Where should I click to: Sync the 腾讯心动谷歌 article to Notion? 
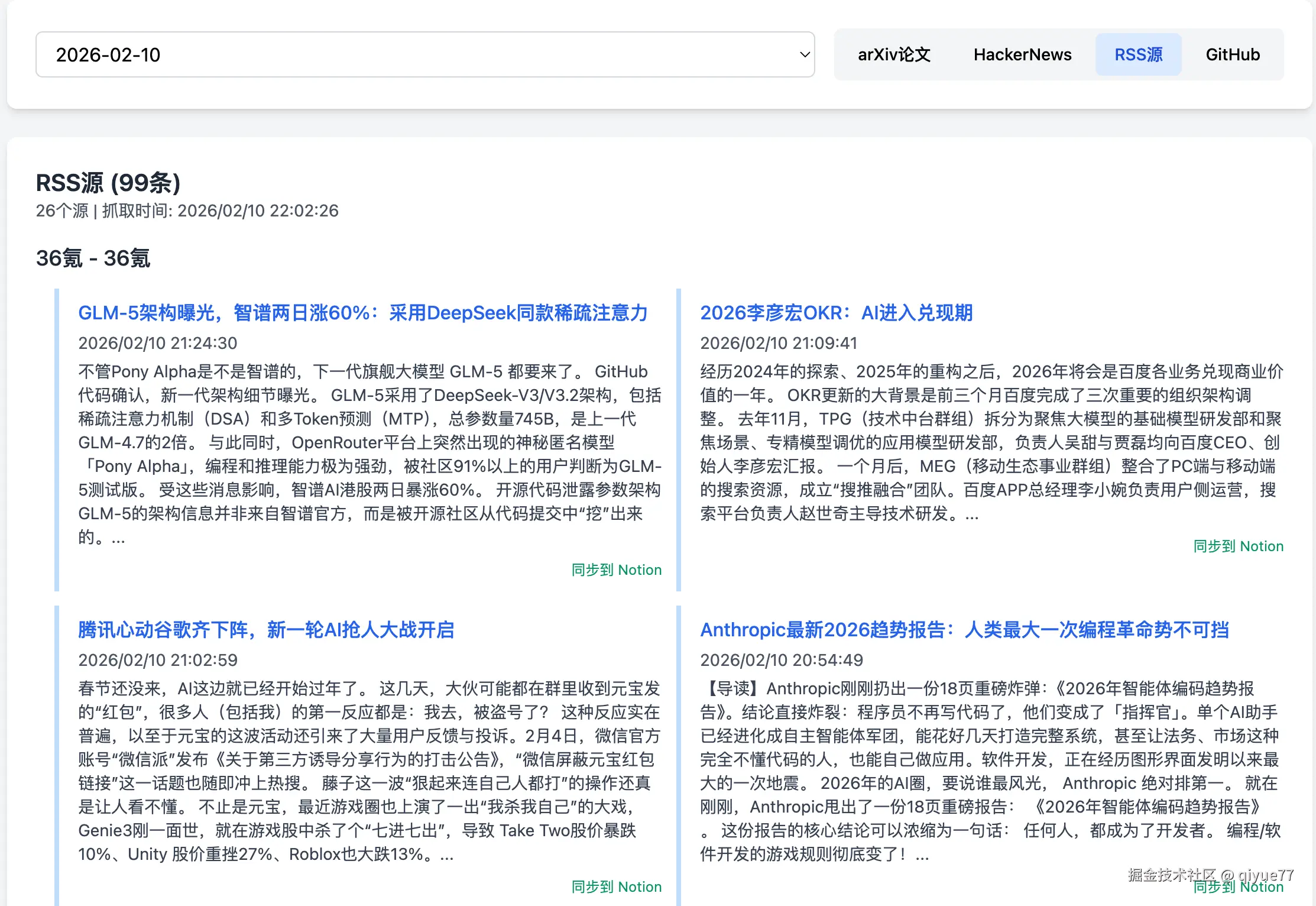(616, 886)
